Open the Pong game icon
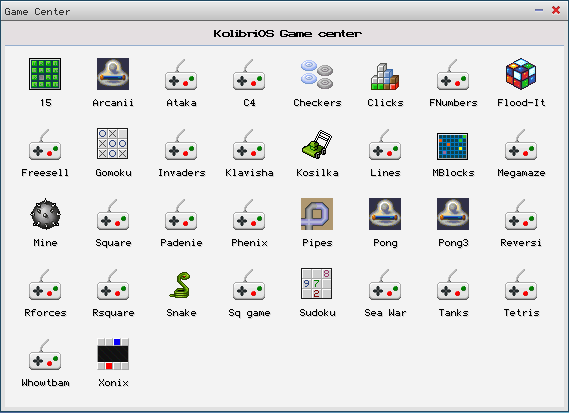The height and width of the screenshot is (413, 569). click(x=385, y=214)
